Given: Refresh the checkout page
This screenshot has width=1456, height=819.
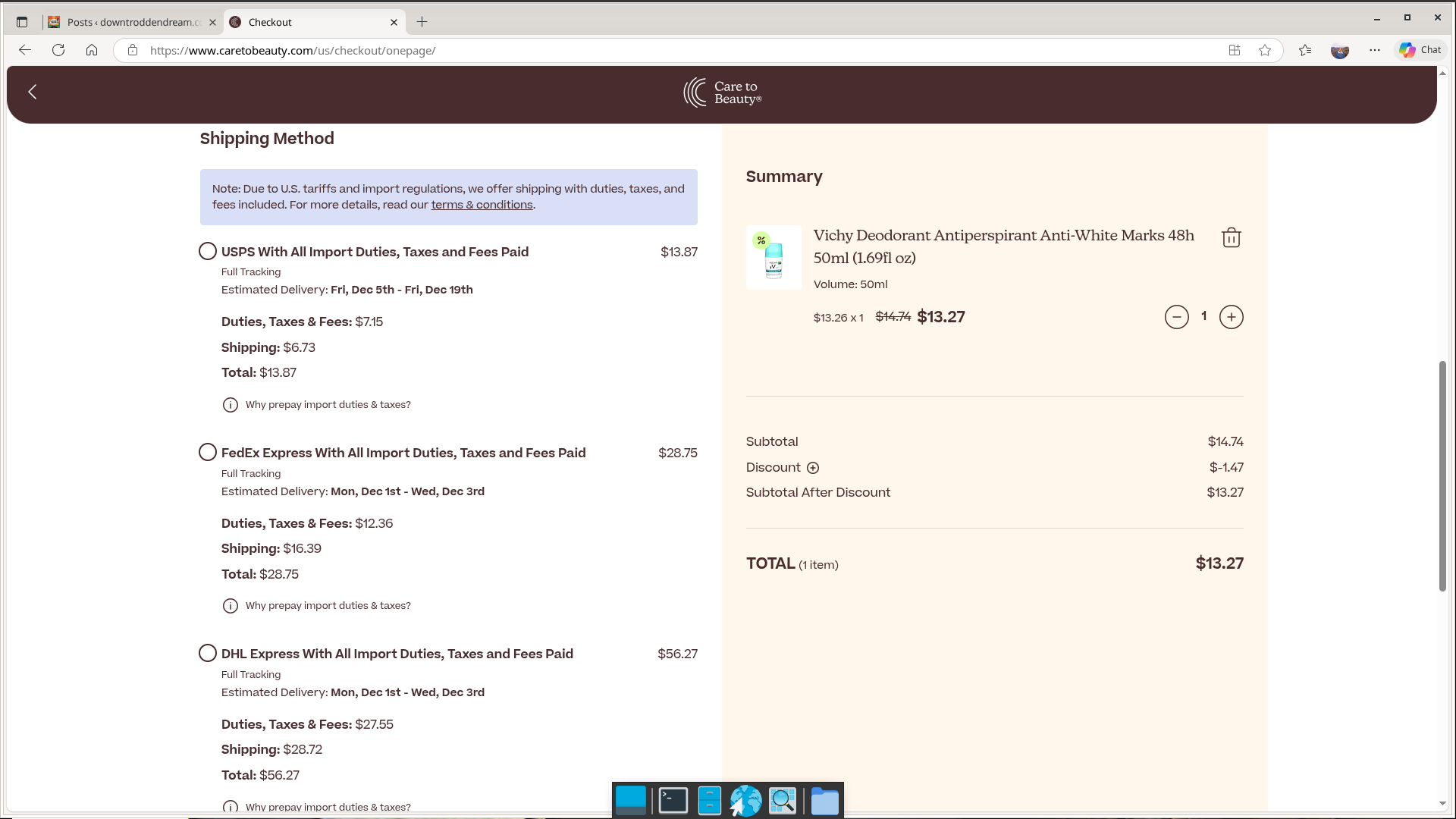Looking at the screenshot, I should pyautogui.click(x=58, y=50).
